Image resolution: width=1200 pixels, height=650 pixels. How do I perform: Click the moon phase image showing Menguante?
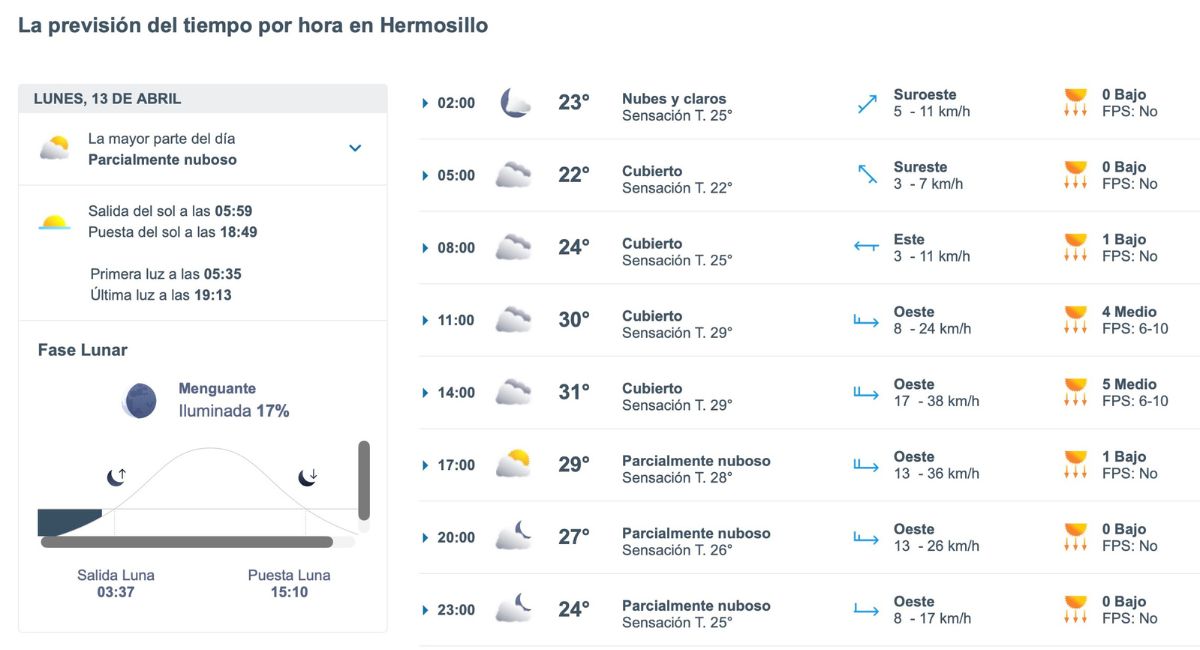[139, 400]
